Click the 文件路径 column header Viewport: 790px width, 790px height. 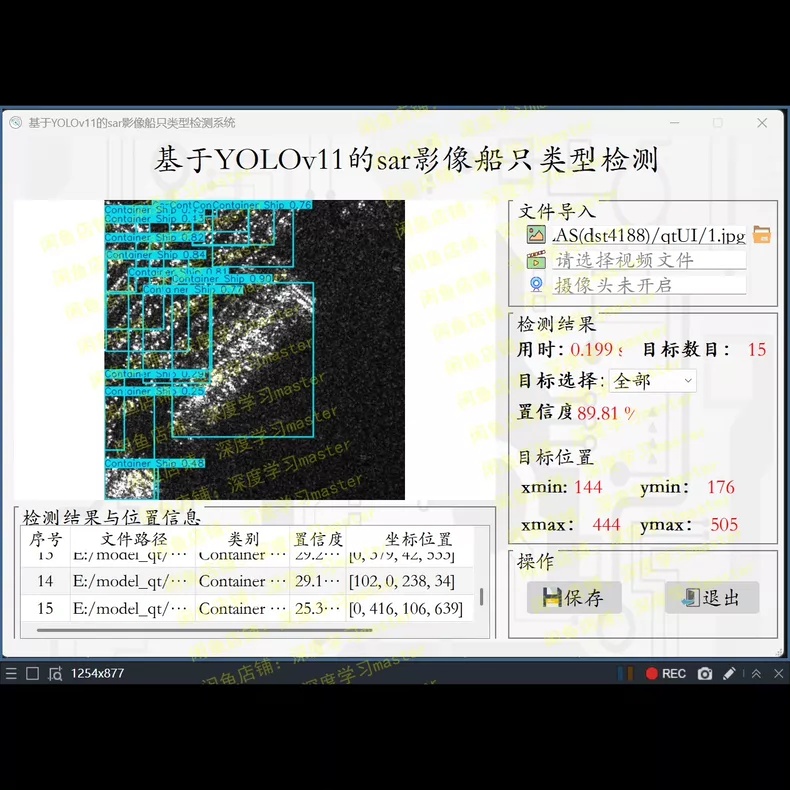(133, 539)
